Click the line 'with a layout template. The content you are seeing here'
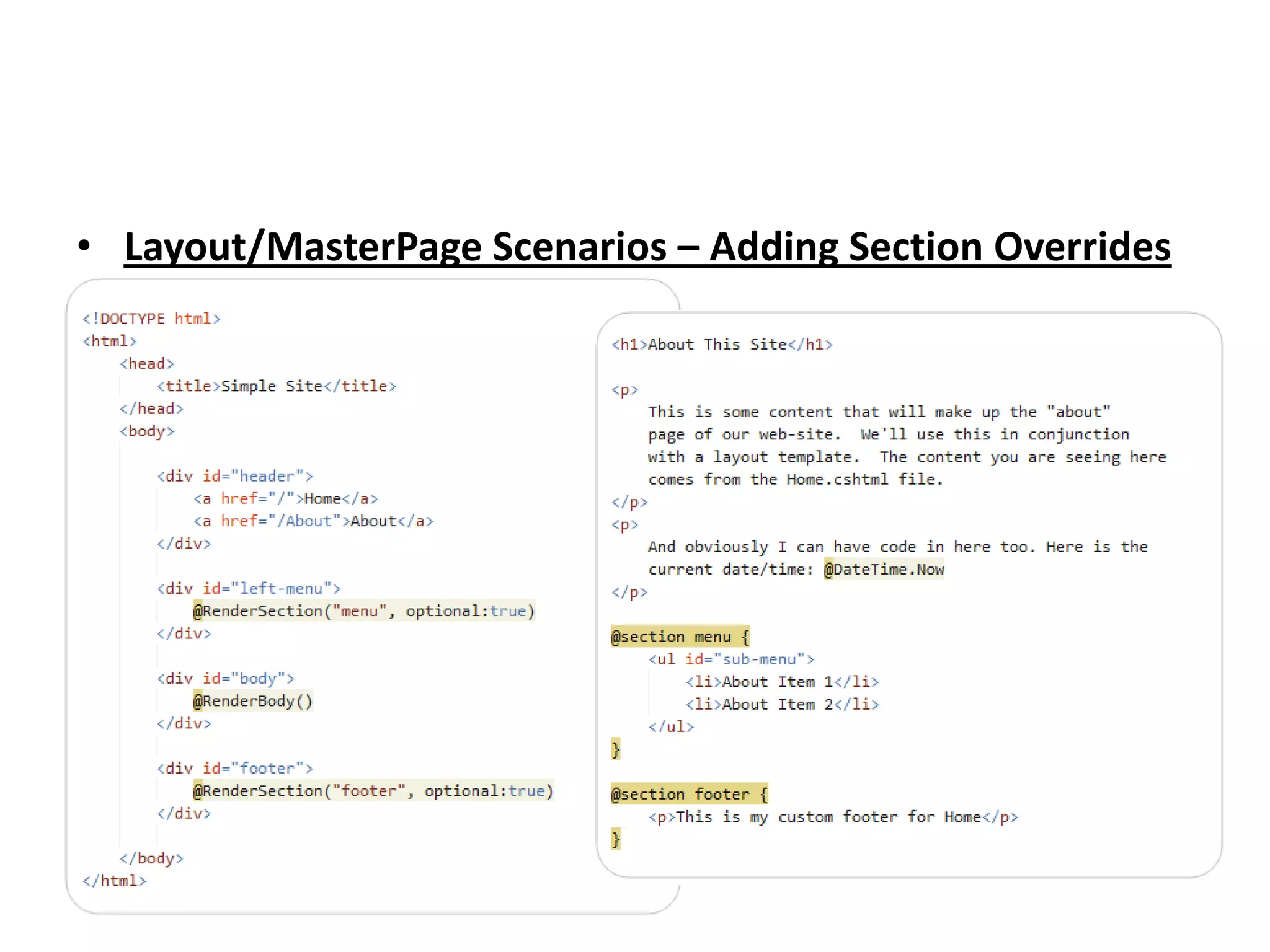The height and width of the screenshot is (952, 1270). coord(907,457)
